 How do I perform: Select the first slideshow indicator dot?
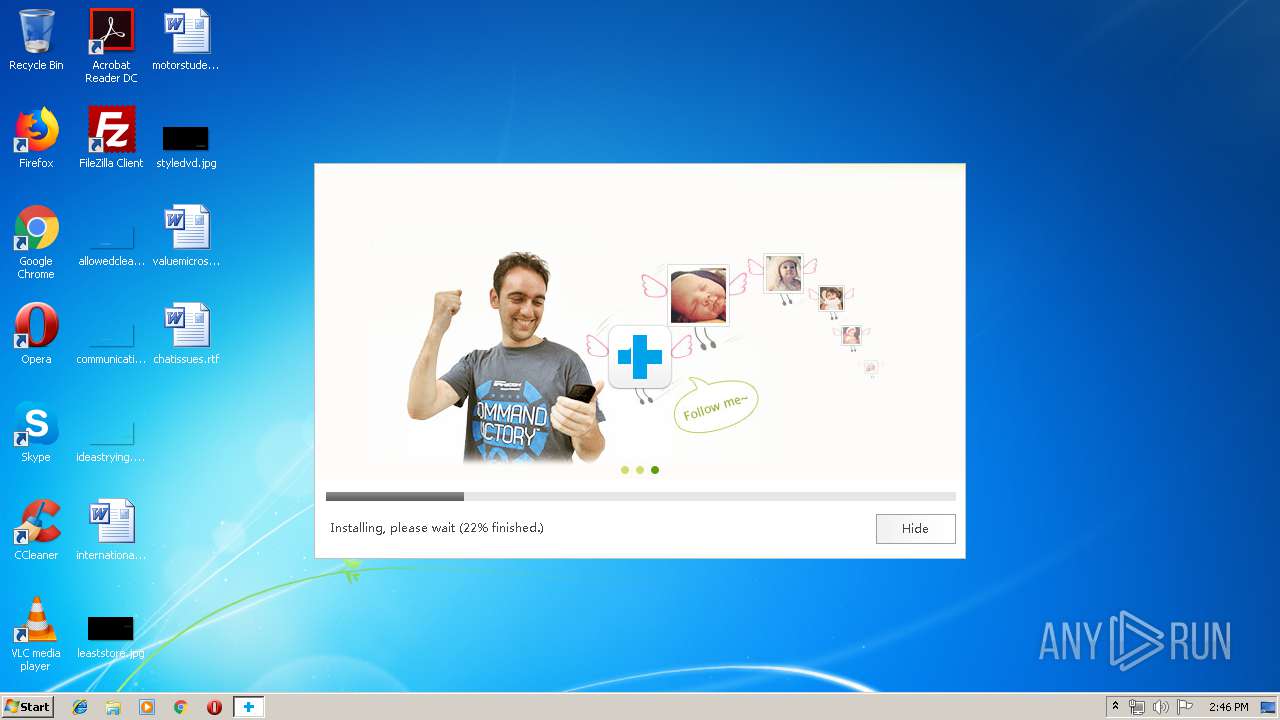(625, 470)
